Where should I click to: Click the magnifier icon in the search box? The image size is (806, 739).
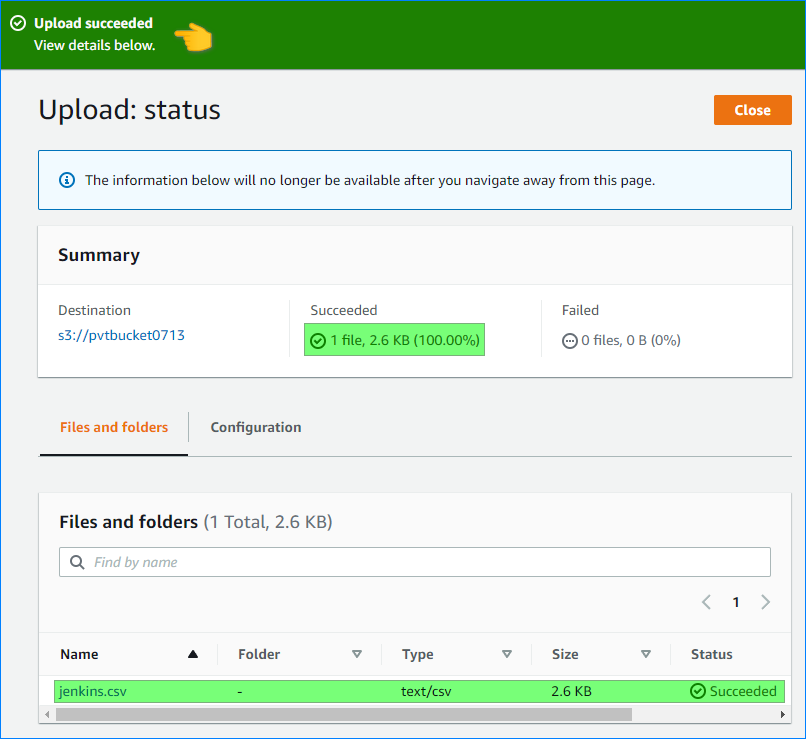(x=77, y=562)
